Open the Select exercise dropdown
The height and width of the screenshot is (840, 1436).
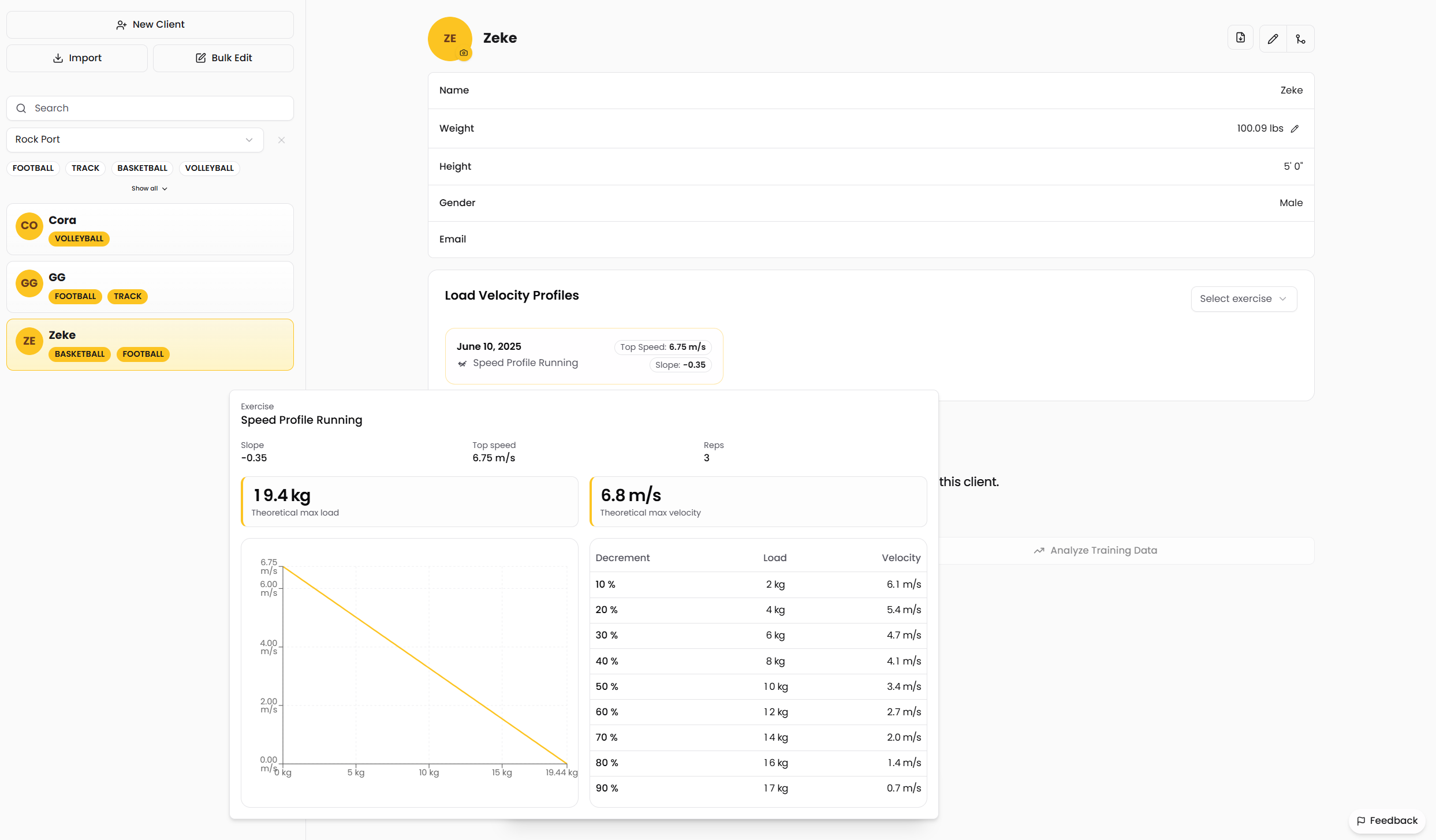tap(1244, 298)
